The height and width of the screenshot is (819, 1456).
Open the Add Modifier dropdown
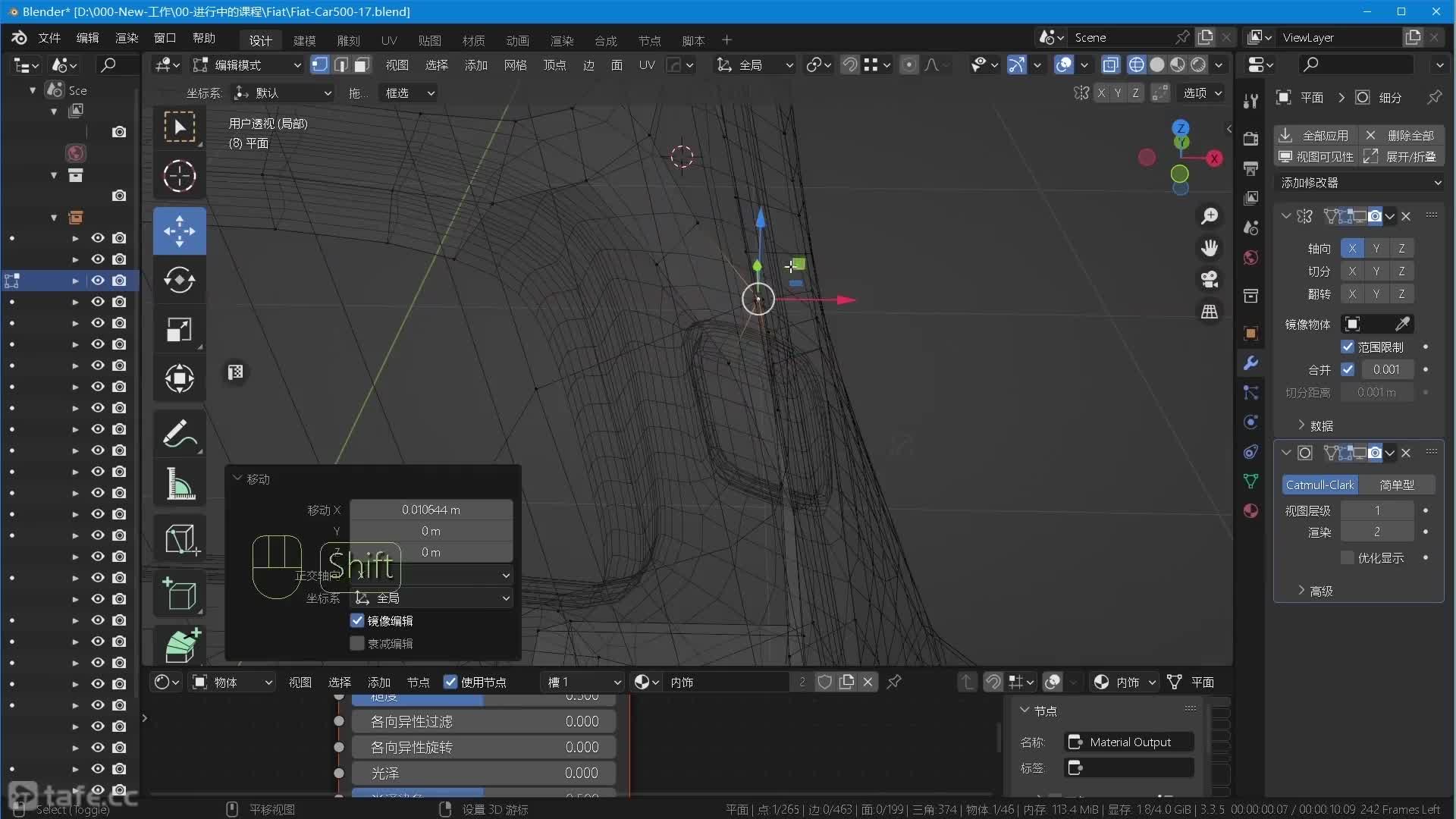coord(1360,183)
